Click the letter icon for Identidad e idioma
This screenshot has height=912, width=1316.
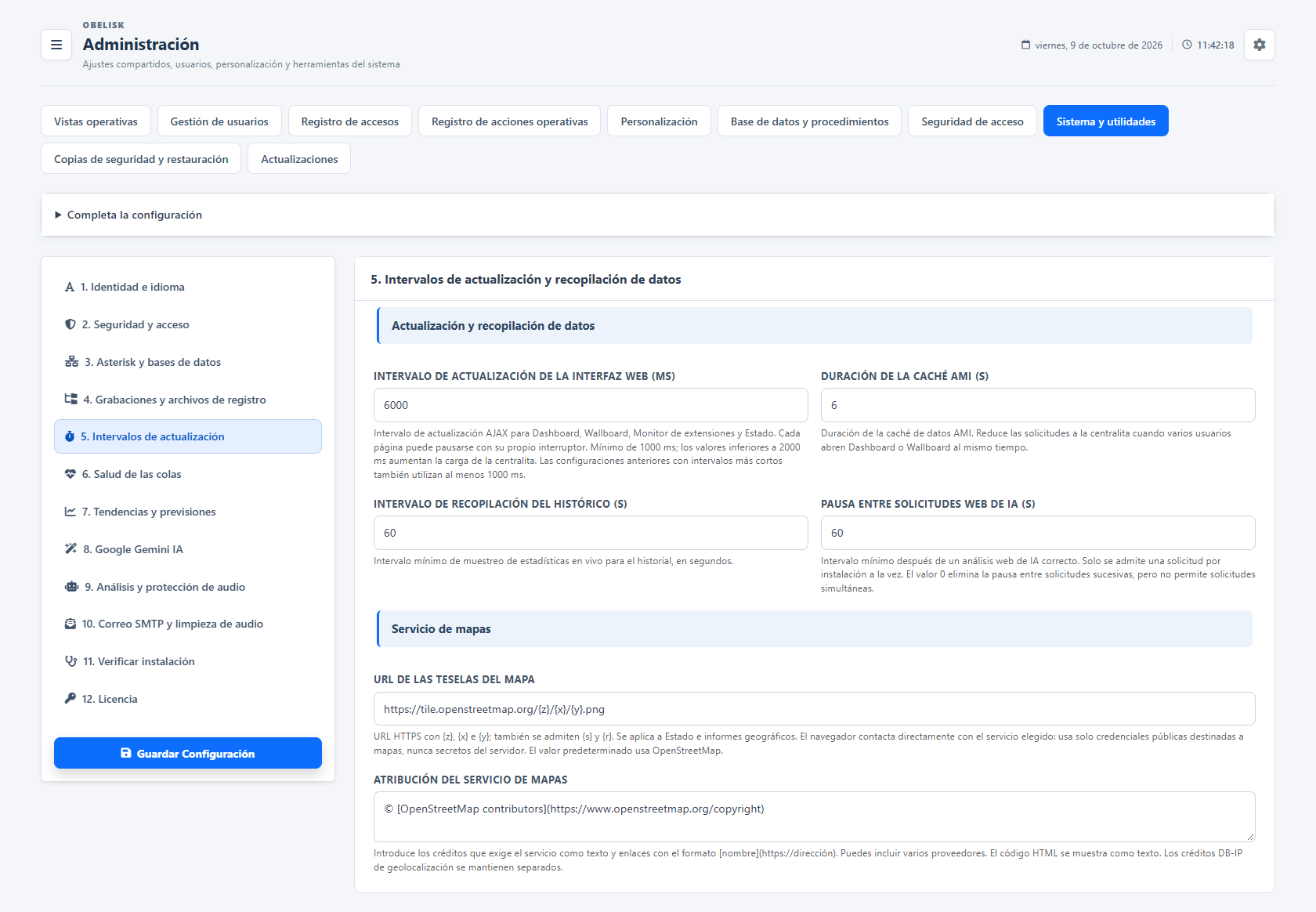click(x=70, y=287)
